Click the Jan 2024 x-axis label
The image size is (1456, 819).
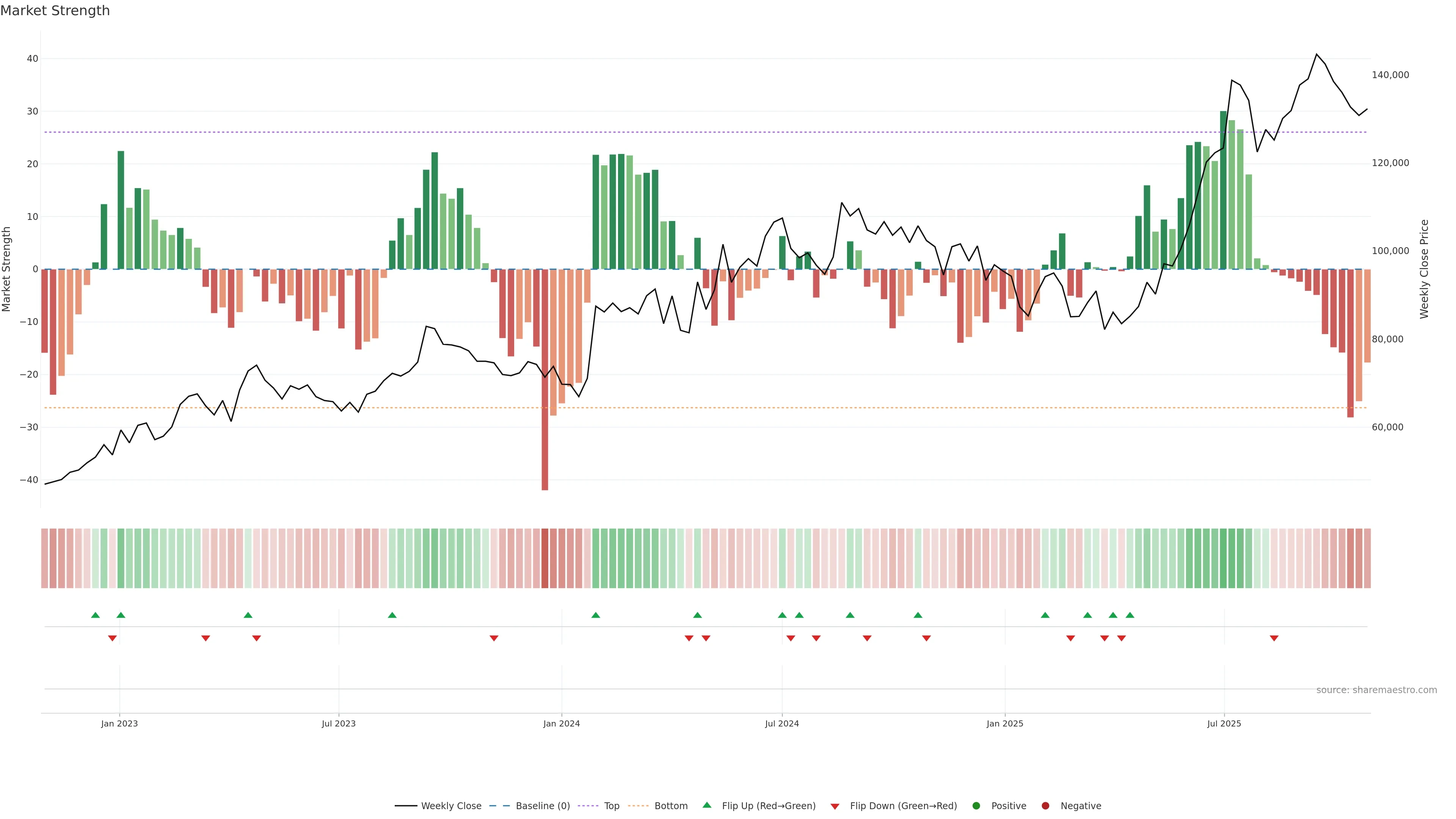point(561,723)
